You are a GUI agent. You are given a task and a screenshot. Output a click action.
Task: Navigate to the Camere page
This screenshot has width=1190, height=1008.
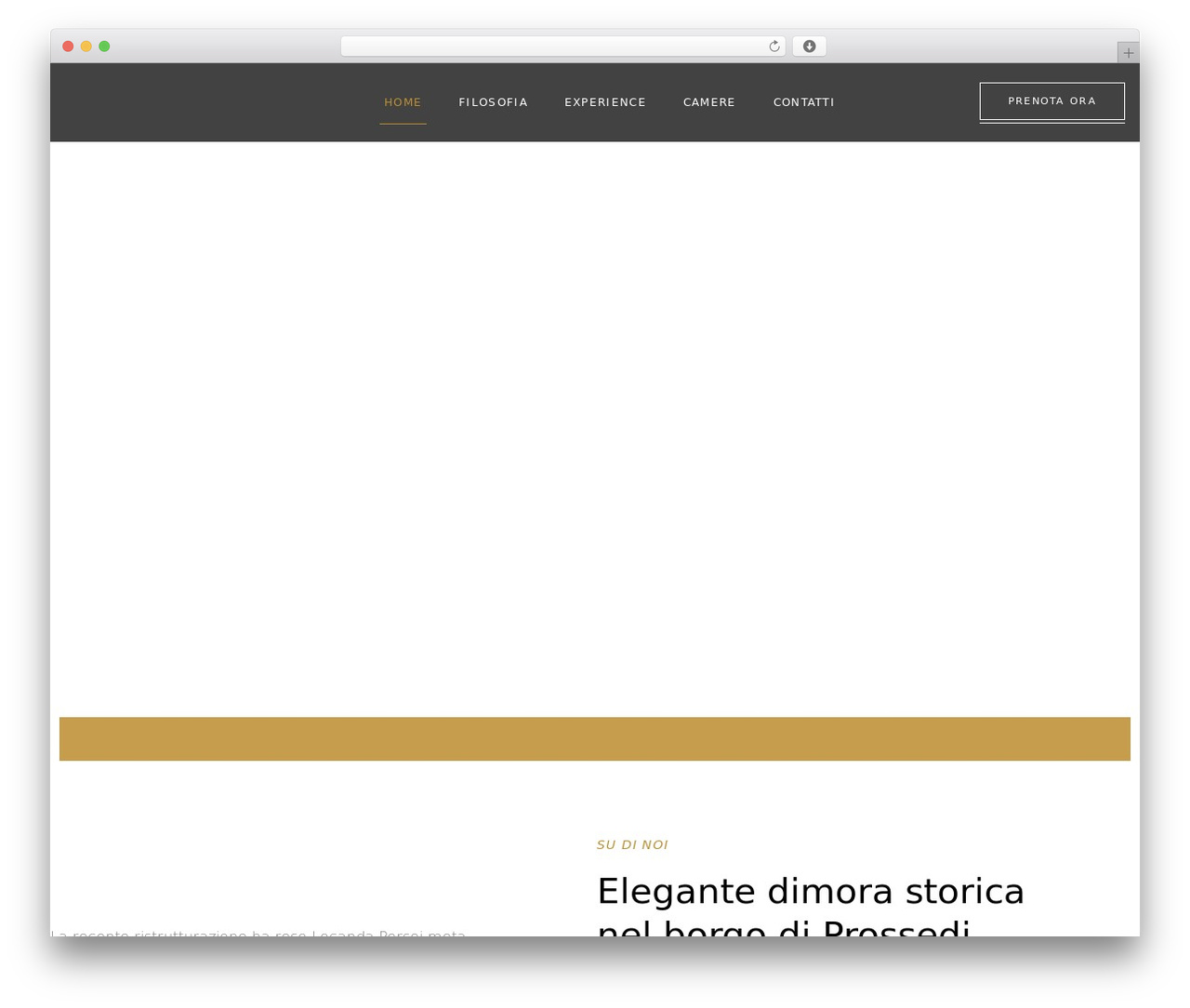(x=709, y=102)
